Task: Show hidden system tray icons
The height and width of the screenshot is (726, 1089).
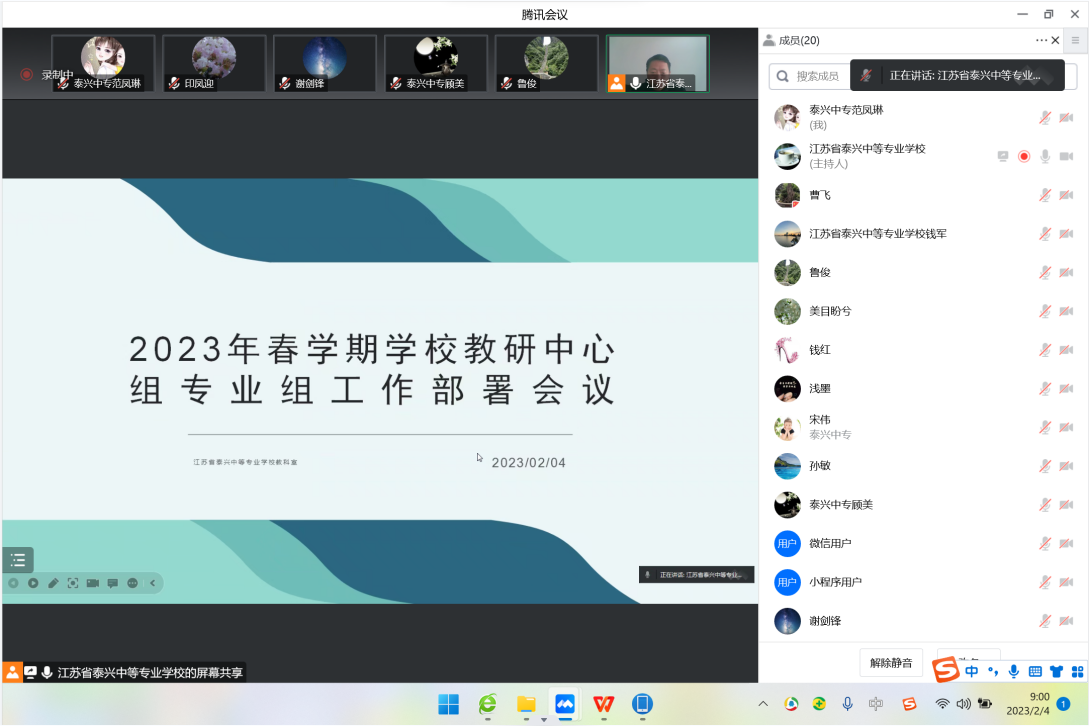Action: 763,704
